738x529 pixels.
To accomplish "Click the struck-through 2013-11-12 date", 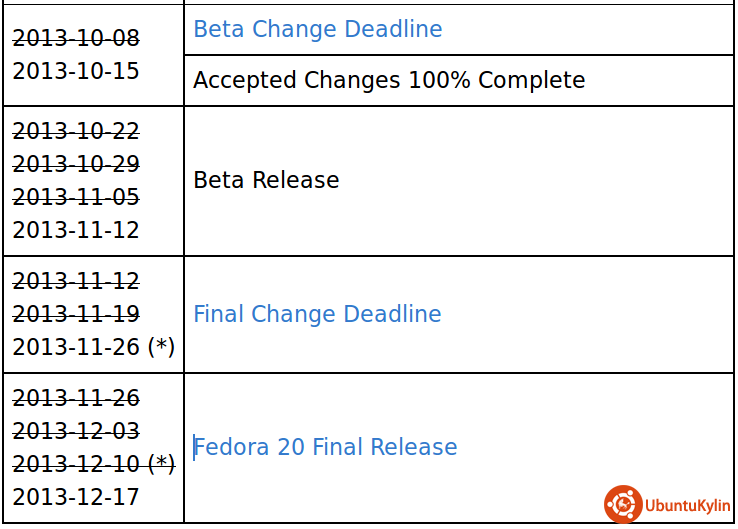I will click(x=76, y=281).
